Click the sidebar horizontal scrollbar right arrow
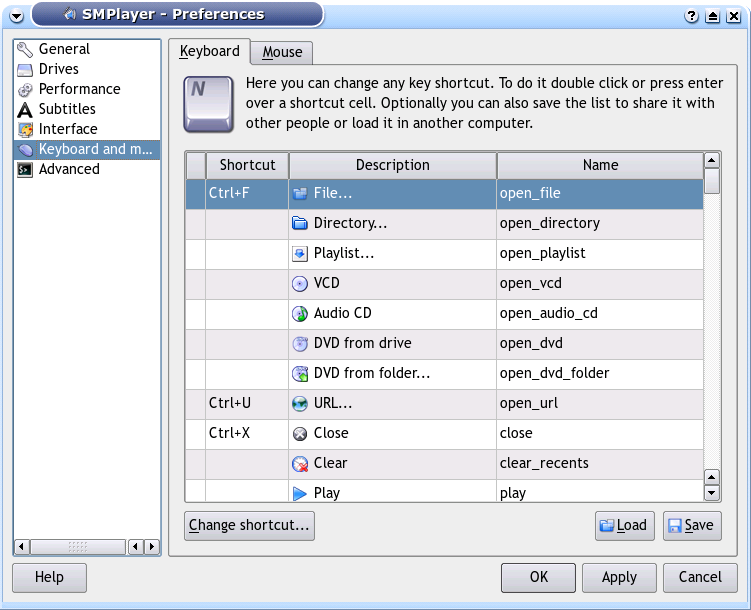Screen dimensions: 751x610 coord(152,546)
